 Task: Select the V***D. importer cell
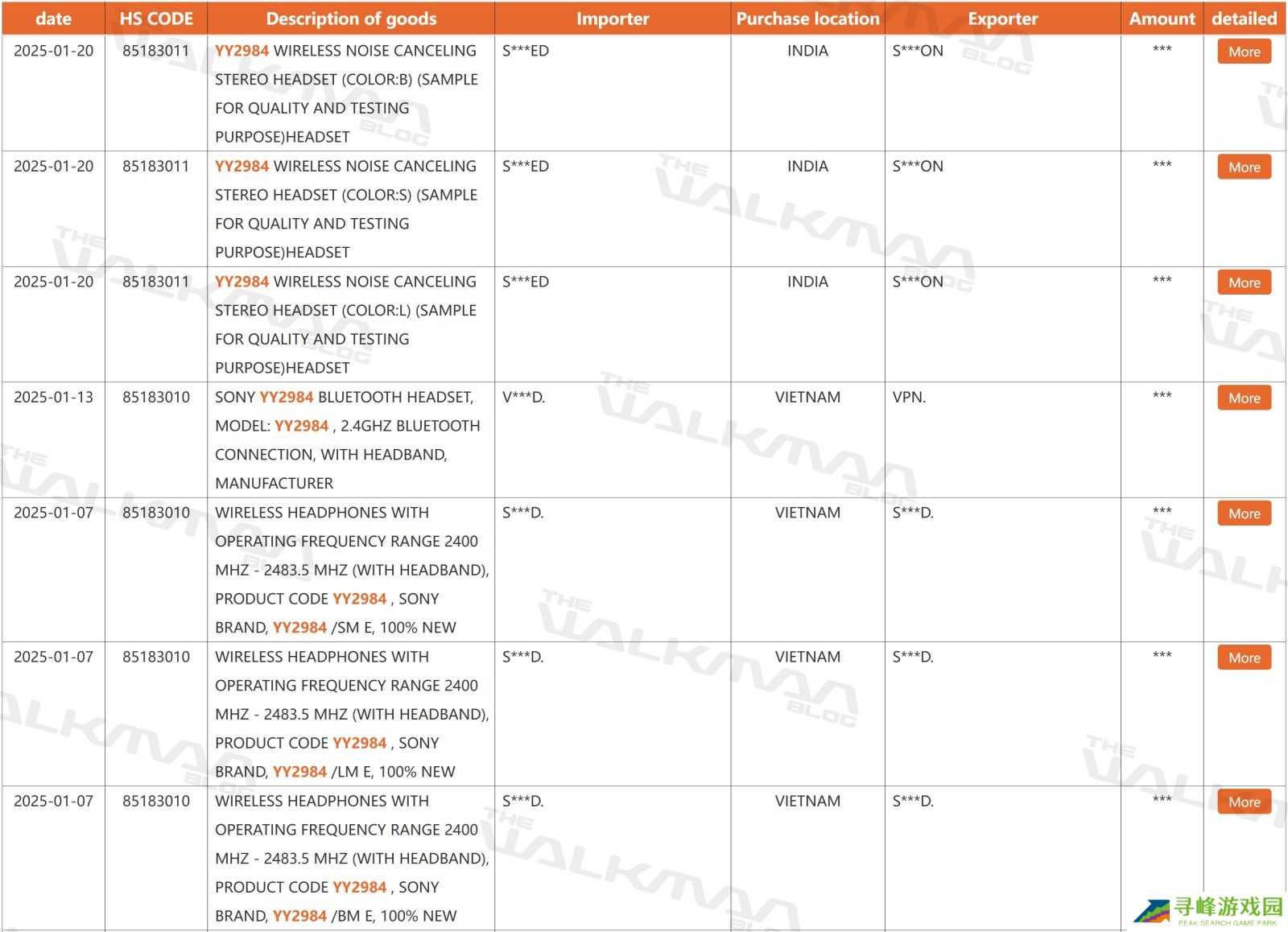523,398
